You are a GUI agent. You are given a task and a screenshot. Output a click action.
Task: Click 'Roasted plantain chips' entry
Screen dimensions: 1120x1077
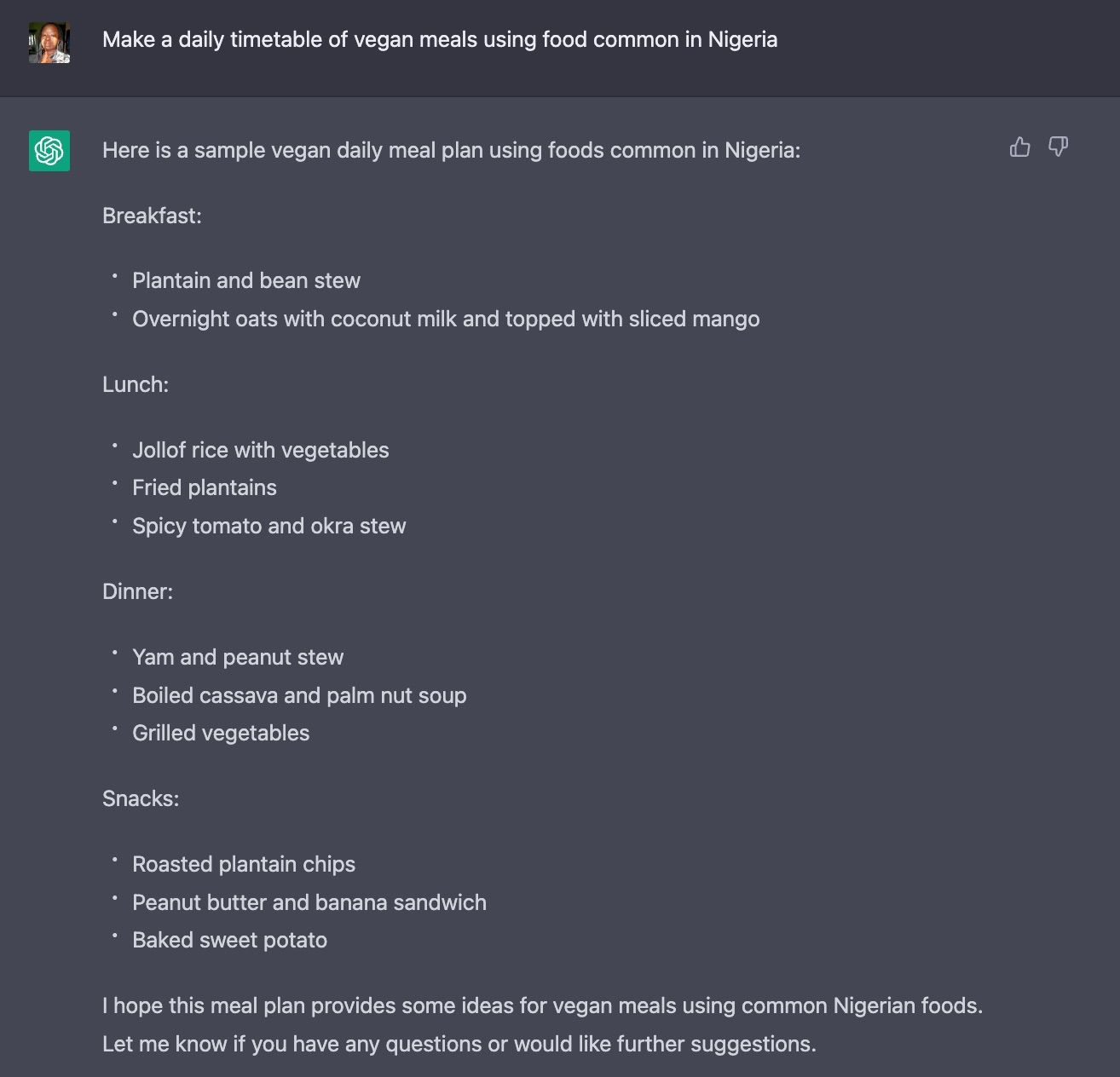[x=244, y=864]
